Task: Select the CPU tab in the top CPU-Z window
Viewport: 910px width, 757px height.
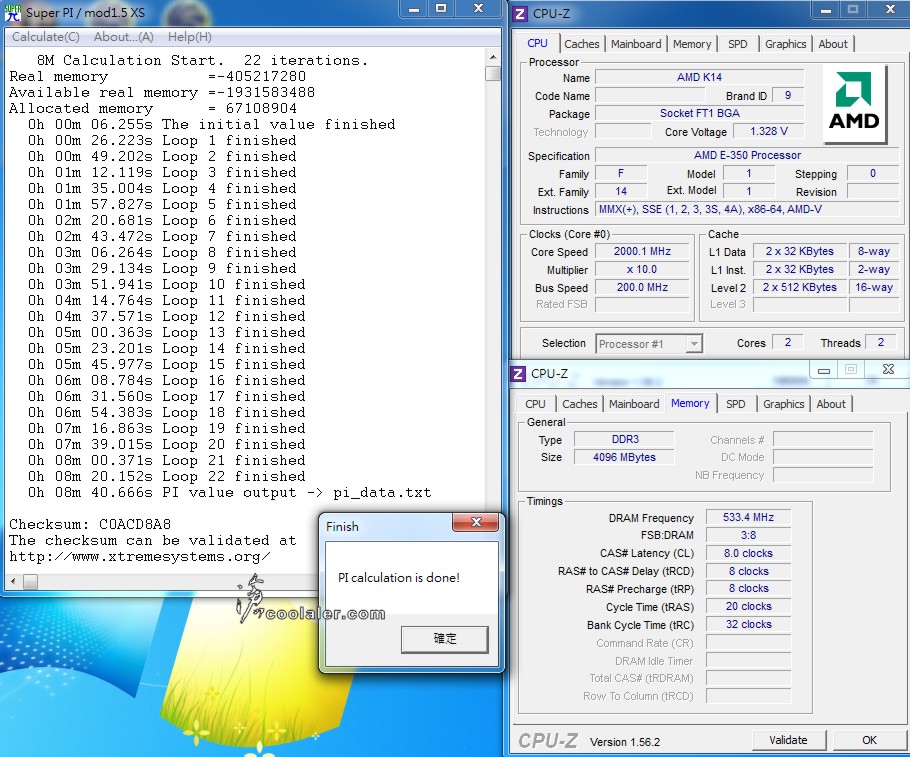Action: point(537,43)
